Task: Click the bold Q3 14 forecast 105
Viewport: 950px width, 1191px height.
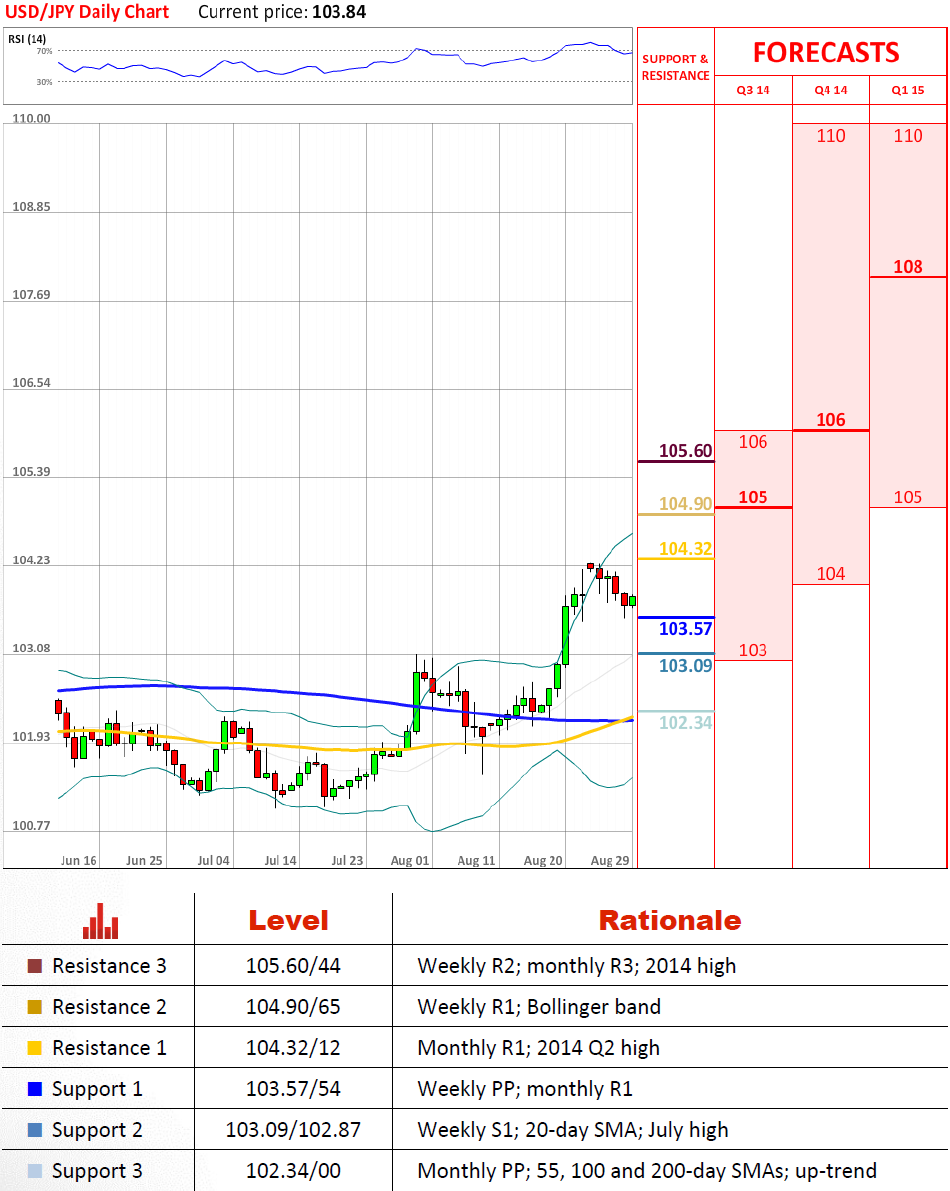Action: click(x=753, y=497)
